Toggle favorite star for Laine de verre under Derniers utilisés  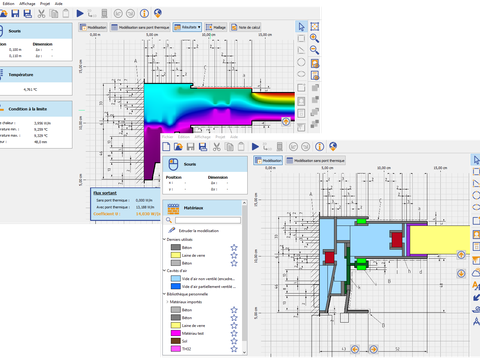pos(234,255)
